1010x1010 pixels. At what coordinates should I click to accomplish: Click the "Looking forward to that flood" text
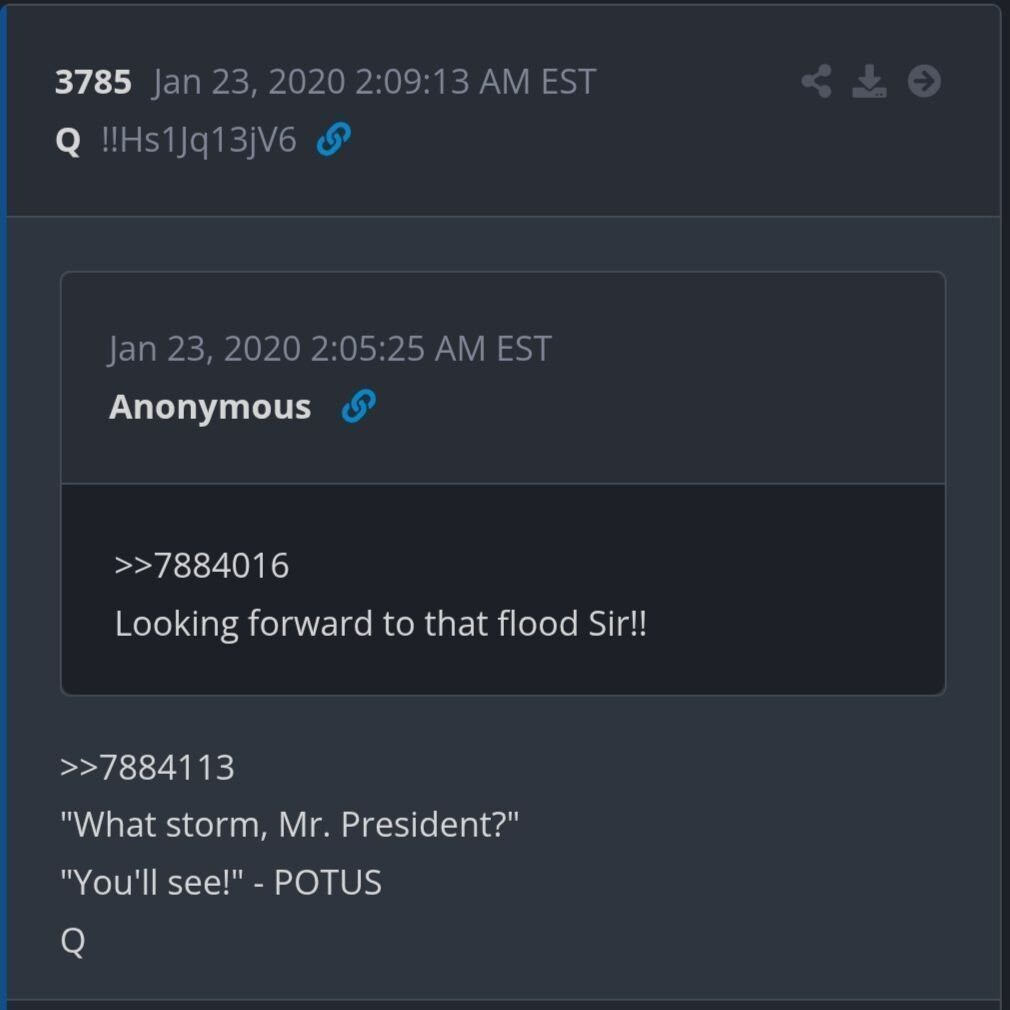pyautogui.click(x=380, y=624)
